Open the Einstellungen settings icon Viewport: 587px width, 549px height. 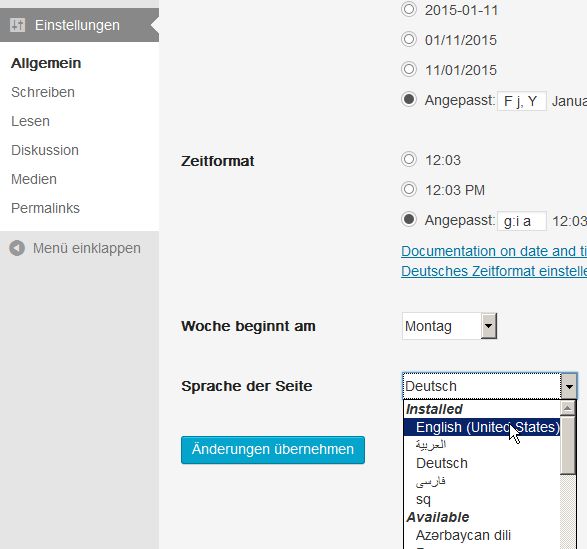17,25
